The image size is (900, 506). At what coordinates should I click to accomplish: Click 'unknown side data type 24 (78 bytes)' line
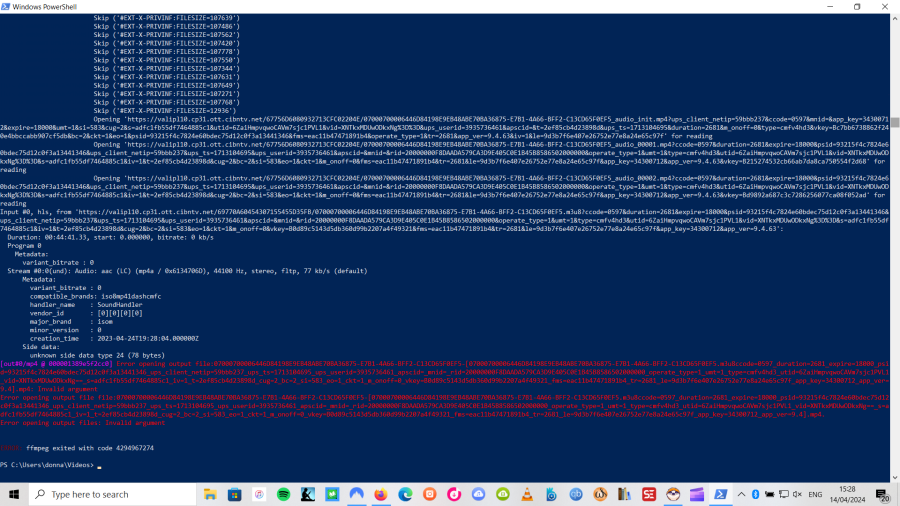[97, 355]
